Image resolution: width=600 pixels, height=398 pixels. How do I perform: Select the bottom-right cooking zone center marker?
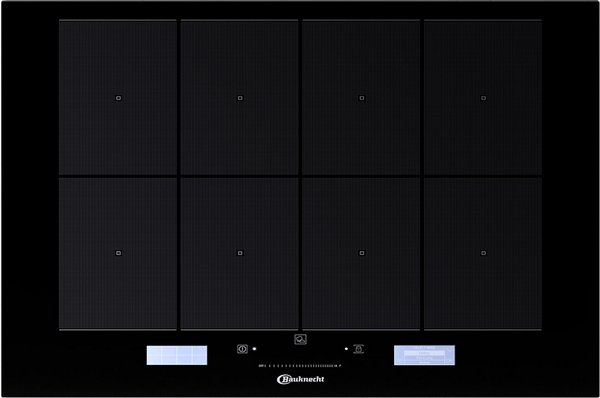tap(483, 253)
